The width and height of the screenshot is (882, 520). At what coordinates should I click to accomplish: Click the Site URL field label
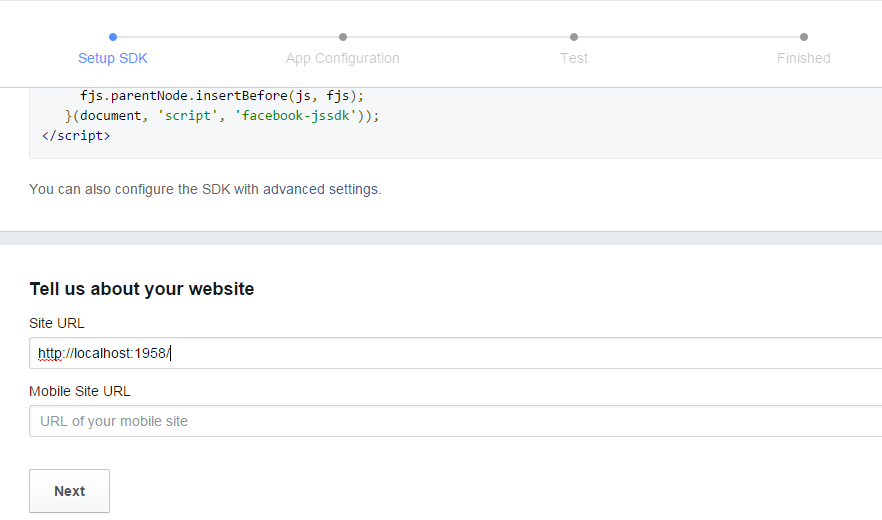[57, 323]
